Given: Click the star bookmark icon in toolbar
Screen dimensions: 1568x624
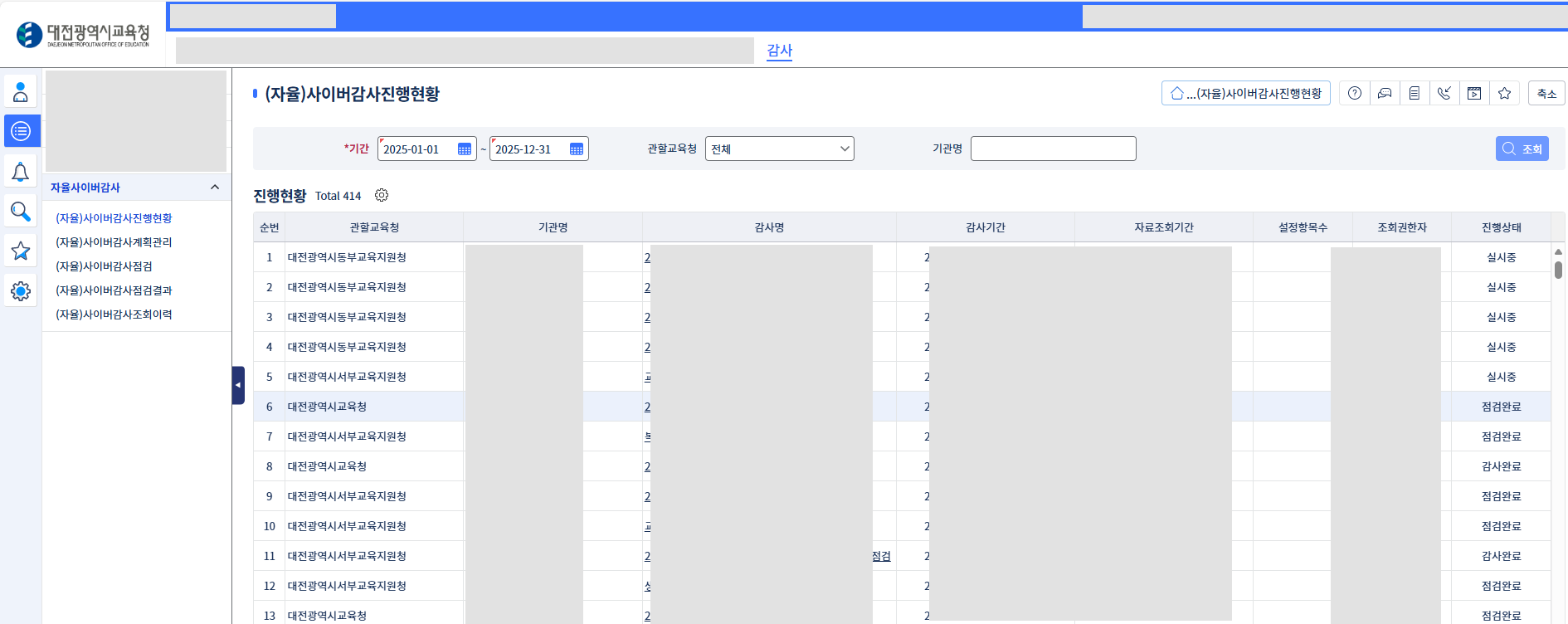Looking at the screenshot, I should (x=1504, y=94).
